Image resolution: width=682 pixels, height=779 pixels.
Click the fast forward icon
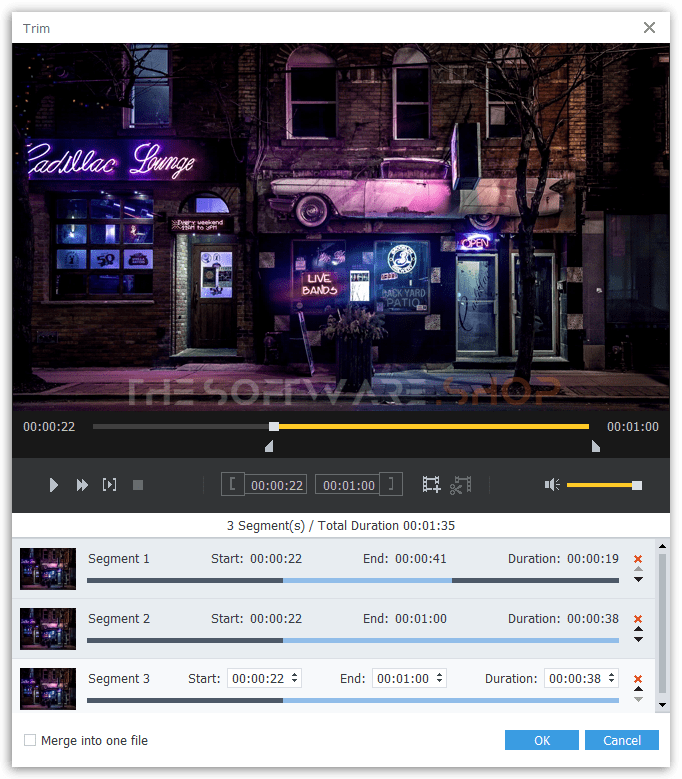(82, 485)
